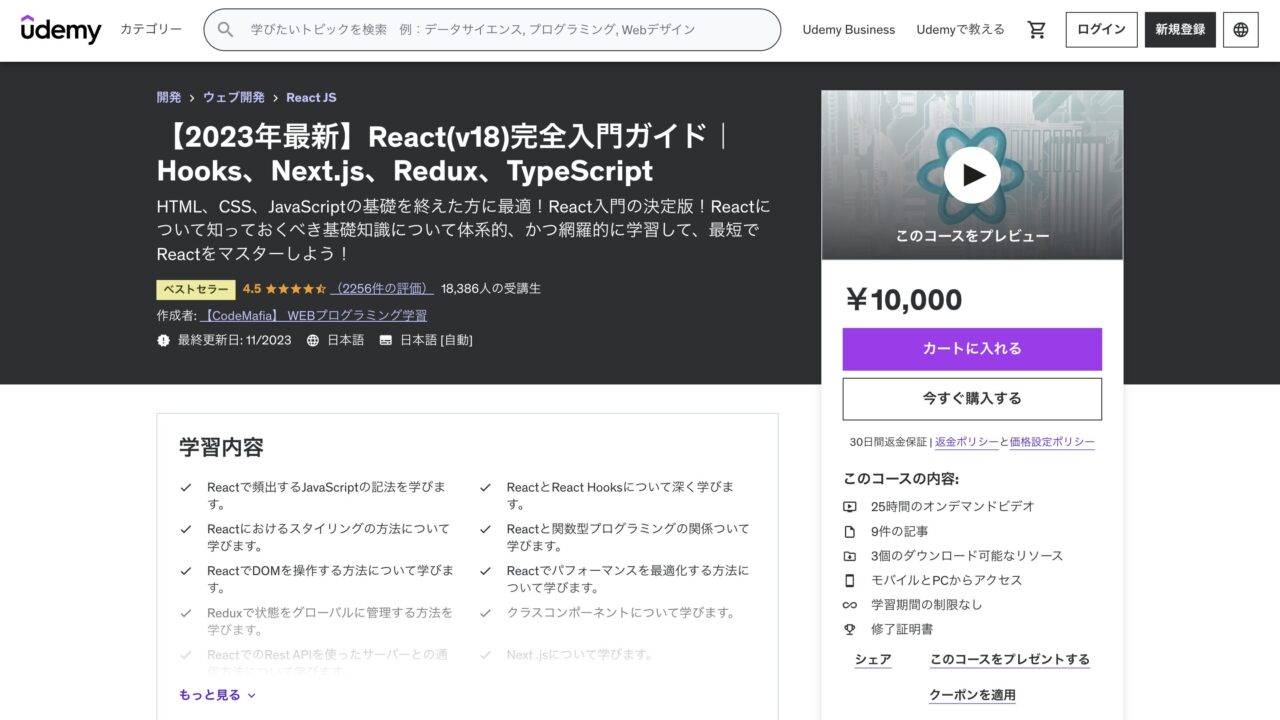
Task: Click the Udemy logo
Action: point(61,29)
